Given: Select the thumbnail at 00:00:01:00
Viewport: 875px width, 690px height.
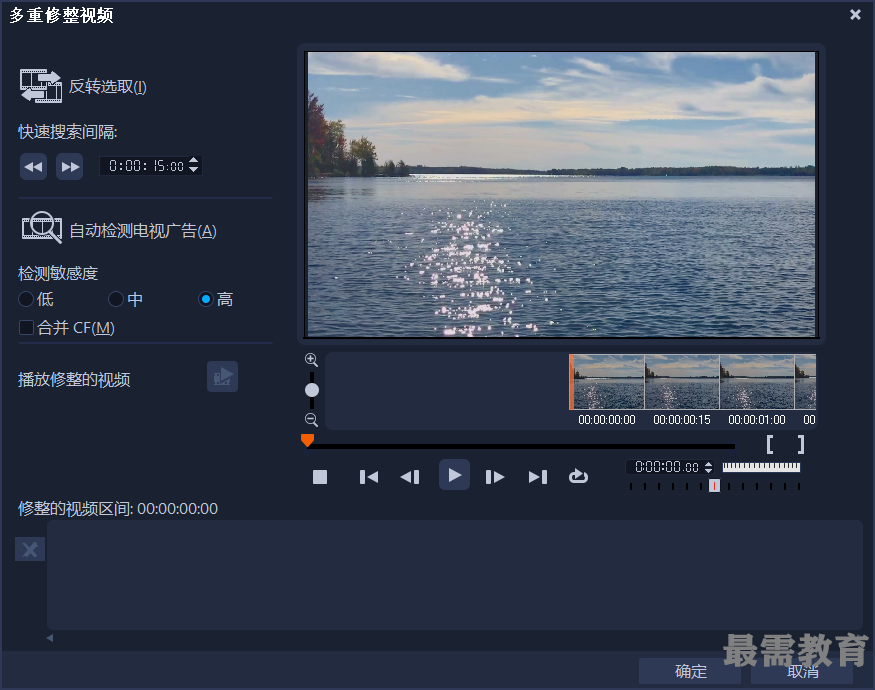Looking at the screenshot, I should (x=757, y=382).
